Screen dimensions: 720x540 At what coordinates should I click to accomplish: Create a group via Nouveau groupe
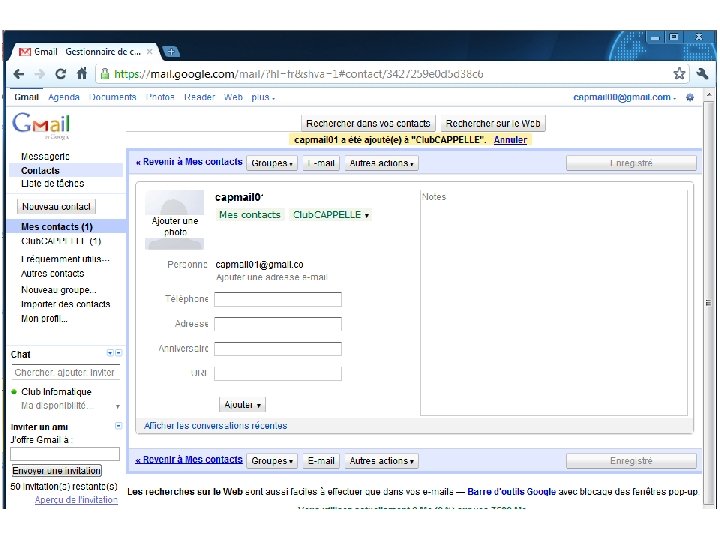click(x=59, y=290)
